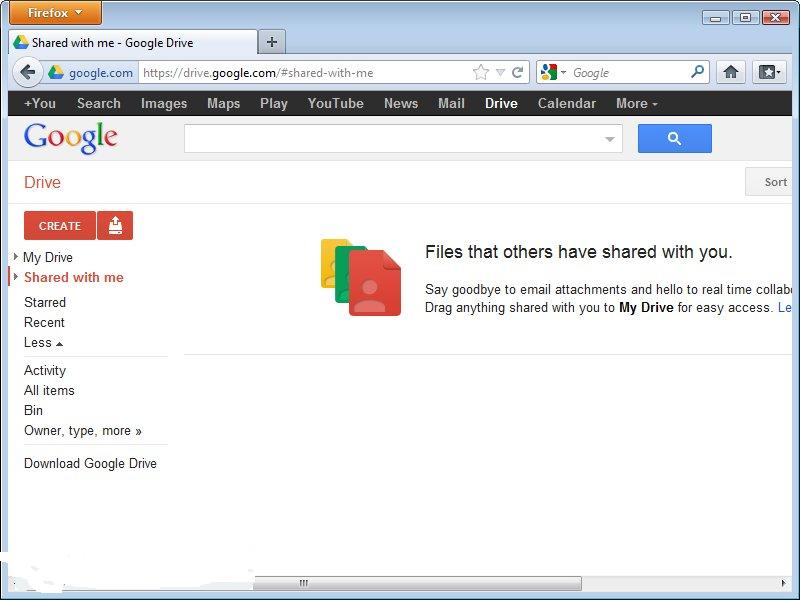Click the shared files illustration icon

tap(361, 277)
